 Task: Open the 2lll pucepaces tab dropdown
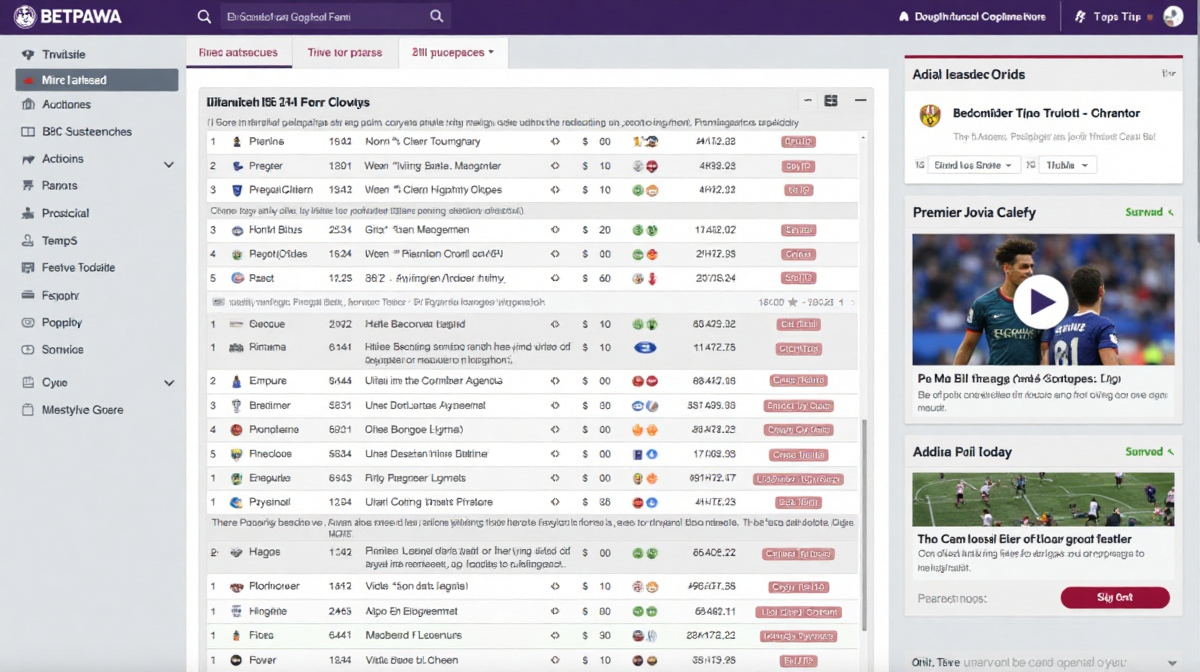tap(453, 53)
